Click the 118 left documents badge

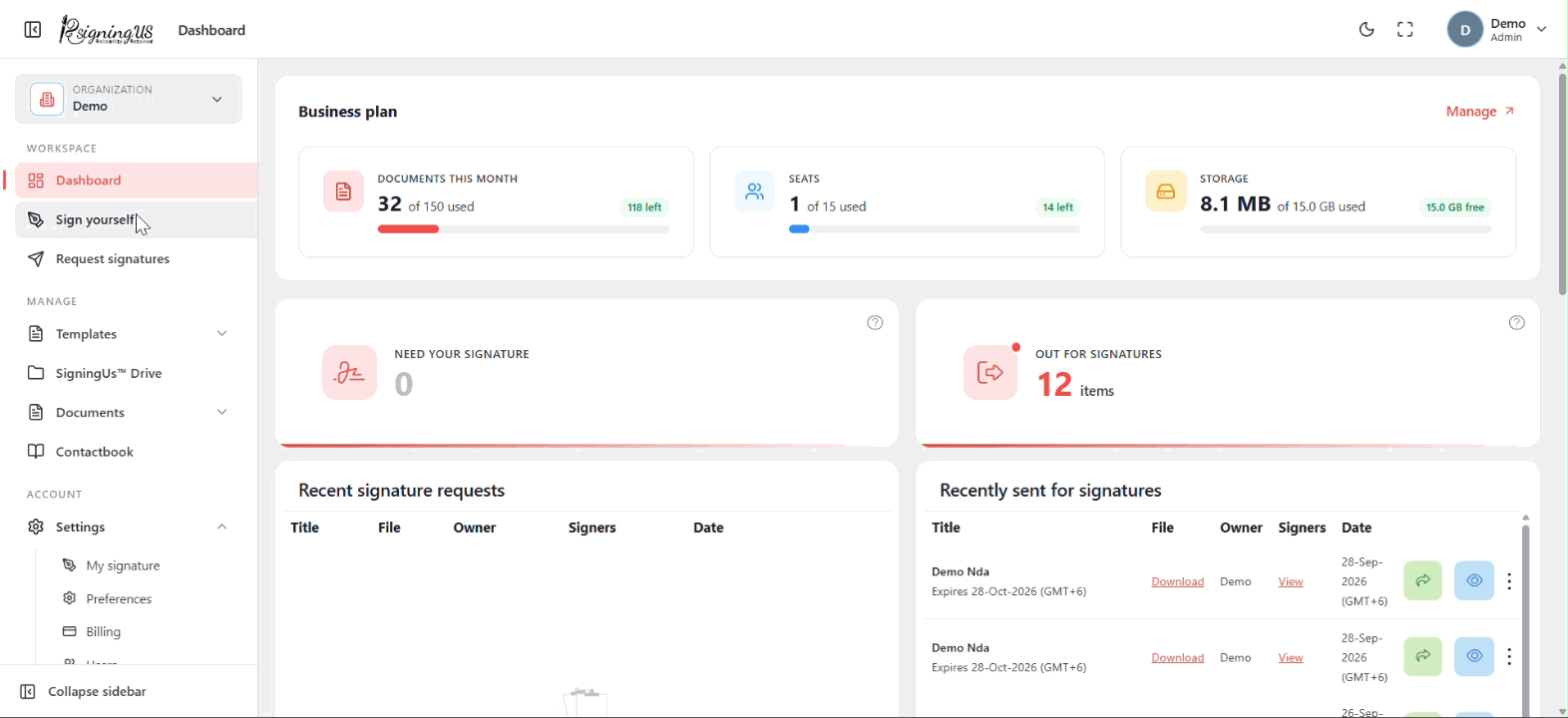[644, 207]
